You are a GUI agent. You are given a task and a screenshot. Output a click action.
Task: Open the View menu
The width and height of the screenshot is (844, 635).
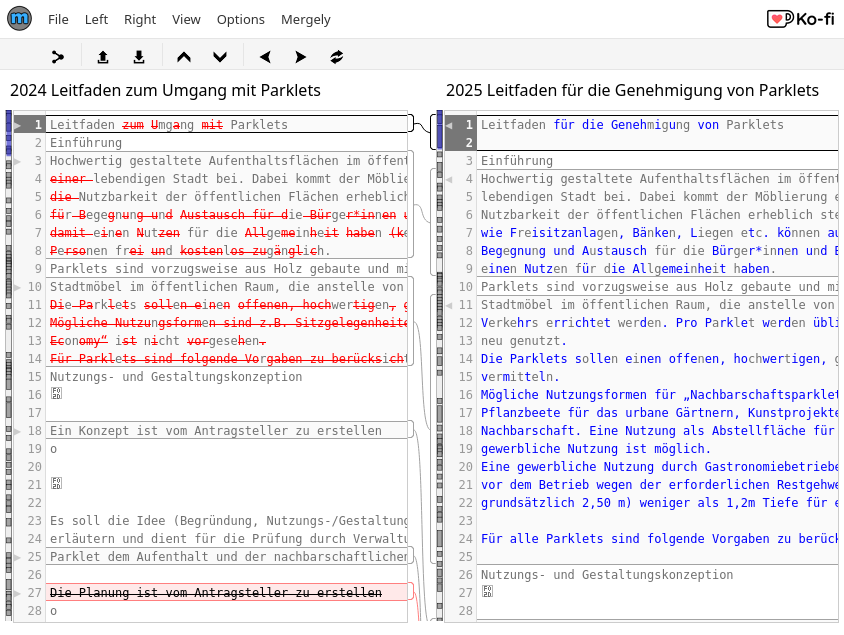186,19
